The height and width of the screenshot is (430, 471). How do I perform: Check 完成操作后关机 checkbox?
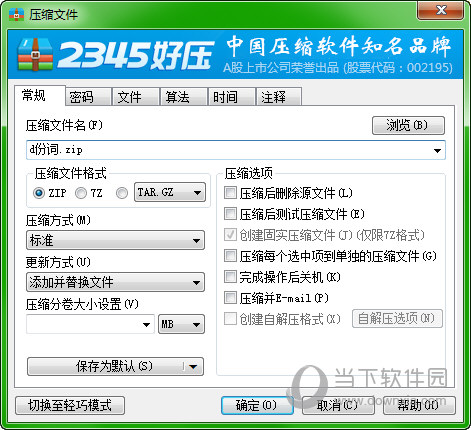click(230, 277)
